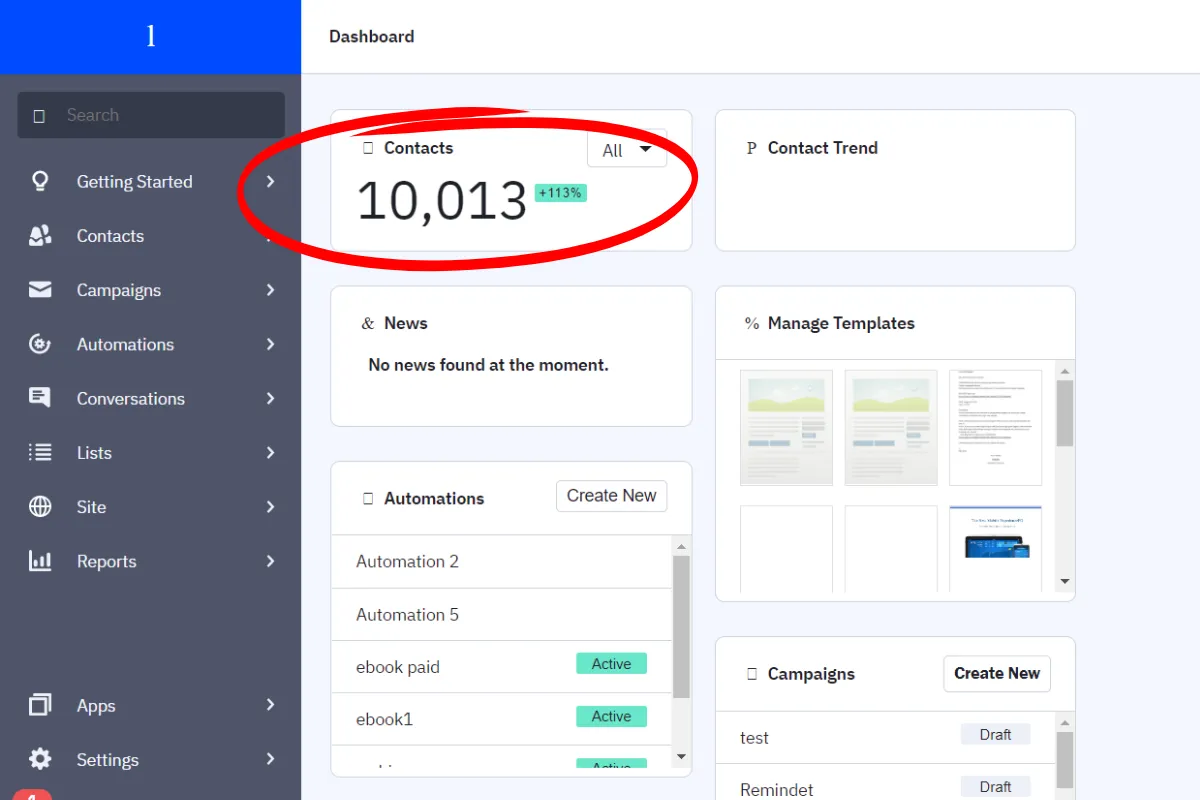This screenshot has width=1200, height=800.
Task: Open Conversations in the sidebar
Action: [x=130, y=398]
